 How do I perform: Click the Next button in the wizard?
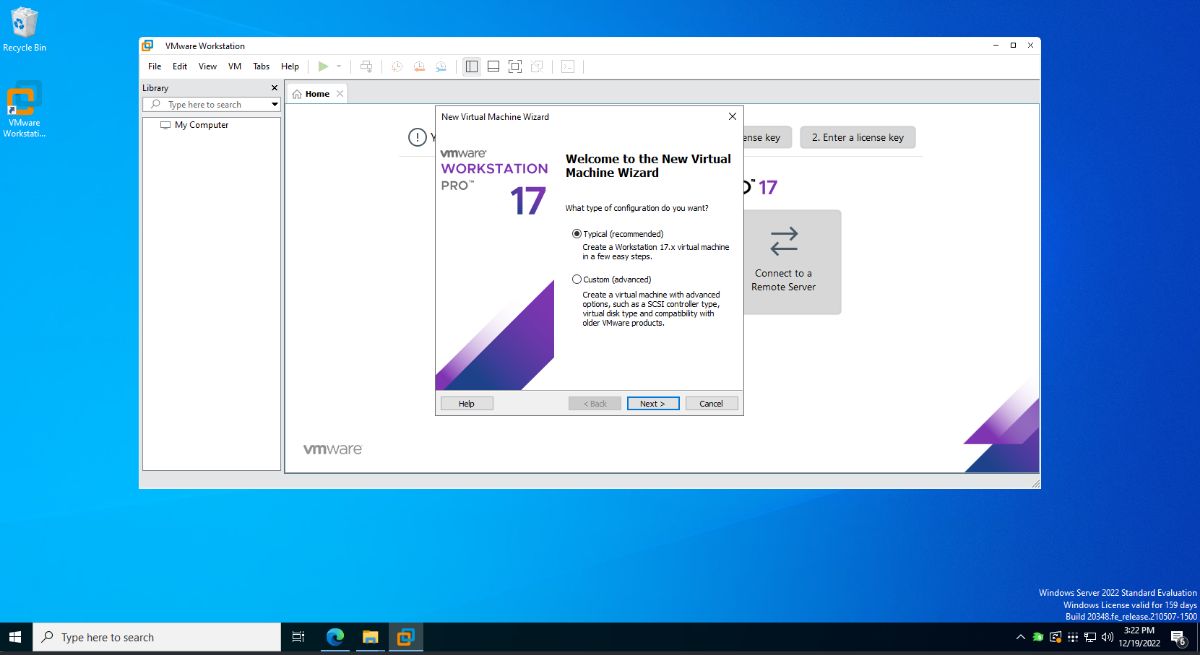tap(653, 403)
